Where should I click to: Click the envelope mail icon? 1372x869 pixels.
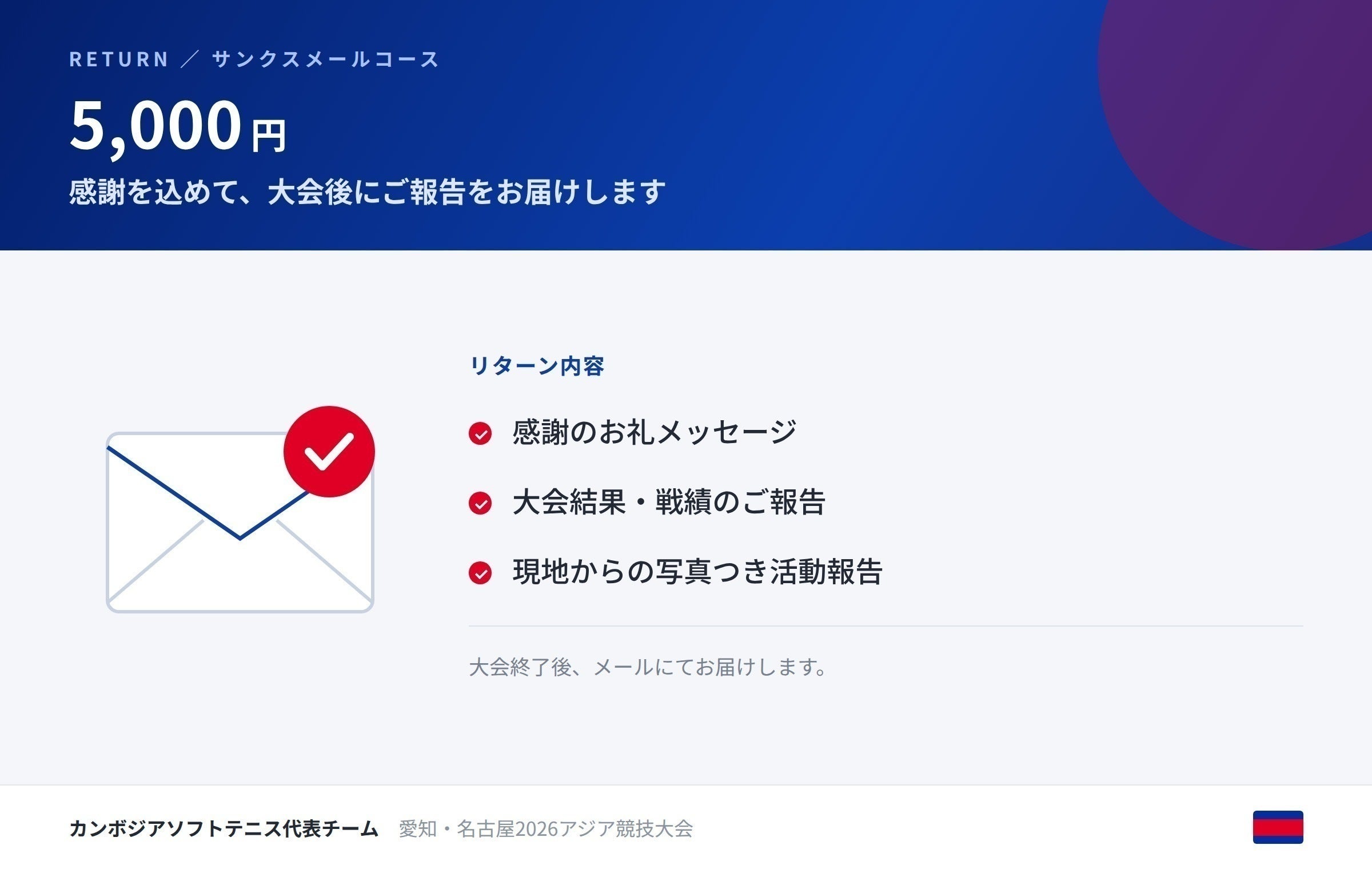coord(240,522)
